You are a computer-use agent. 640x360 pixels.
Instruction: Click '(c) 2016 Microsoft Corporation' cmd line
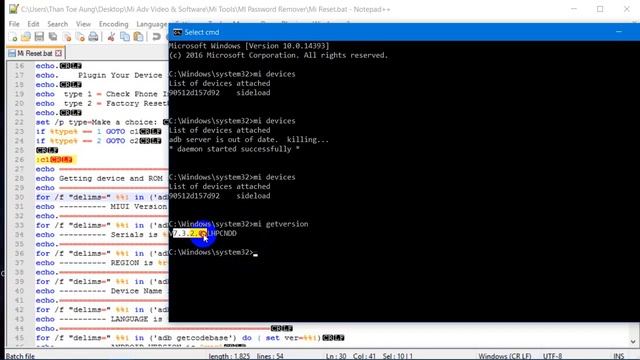[278, 55]
